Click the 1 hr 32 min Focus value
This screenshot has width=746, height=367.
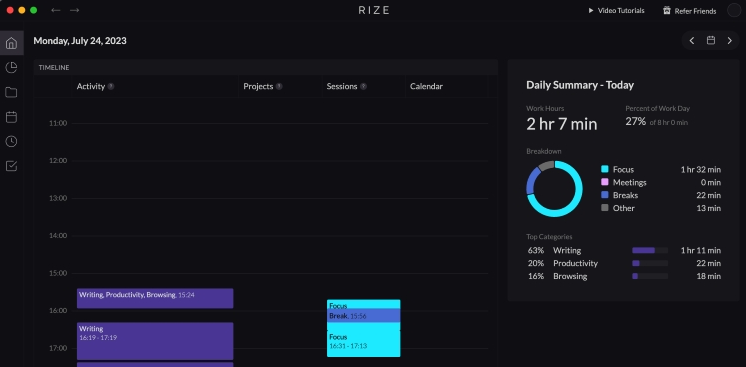700,169
